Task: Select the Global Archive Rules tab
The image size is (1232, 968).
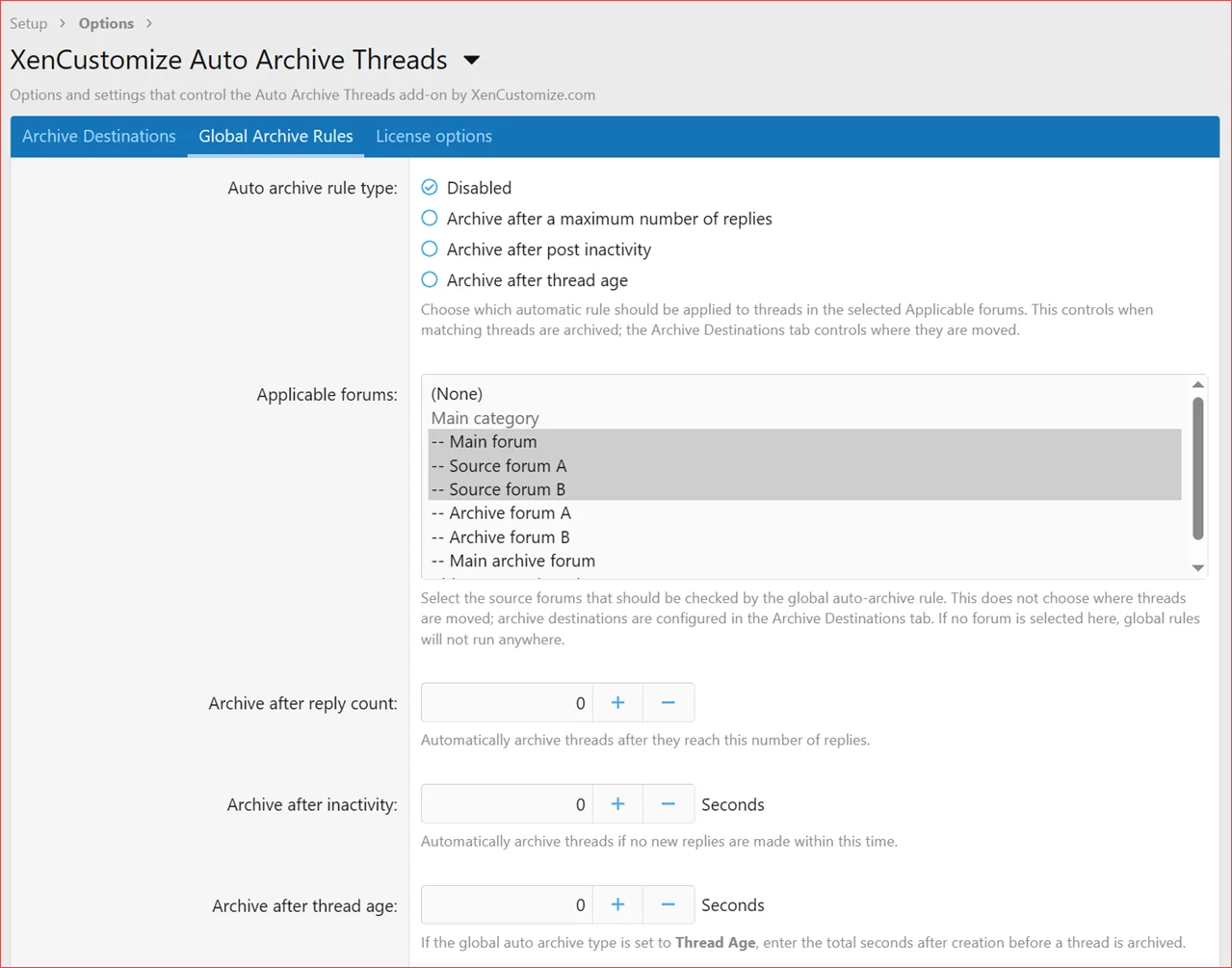Action: tap(275, 136)
